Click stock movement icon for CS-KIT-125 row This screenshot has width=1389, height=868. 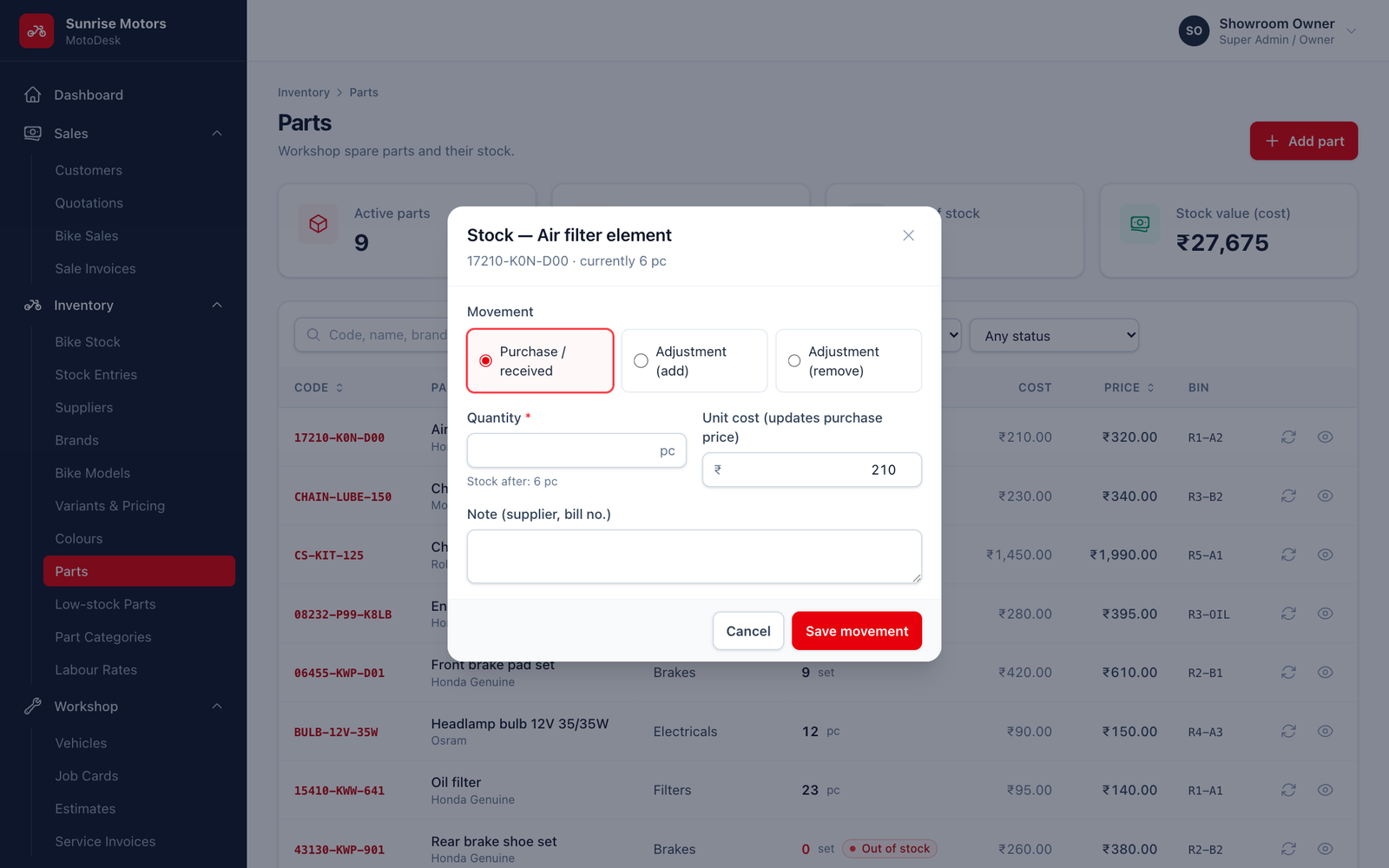[1288, 555]
